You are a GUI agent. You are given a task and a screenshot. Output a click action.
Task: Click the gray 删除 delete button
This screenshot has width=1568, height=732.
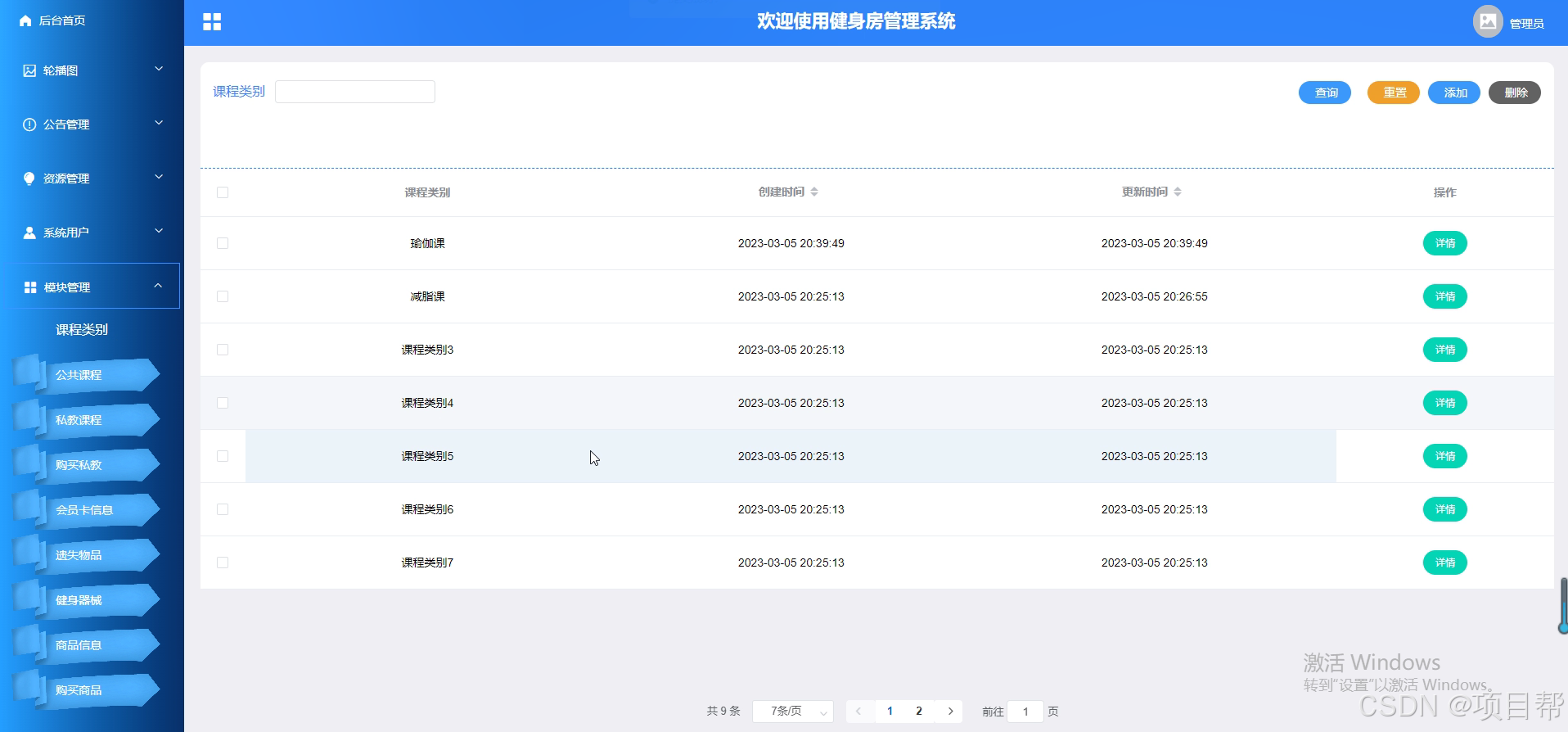pos(1515,93)
